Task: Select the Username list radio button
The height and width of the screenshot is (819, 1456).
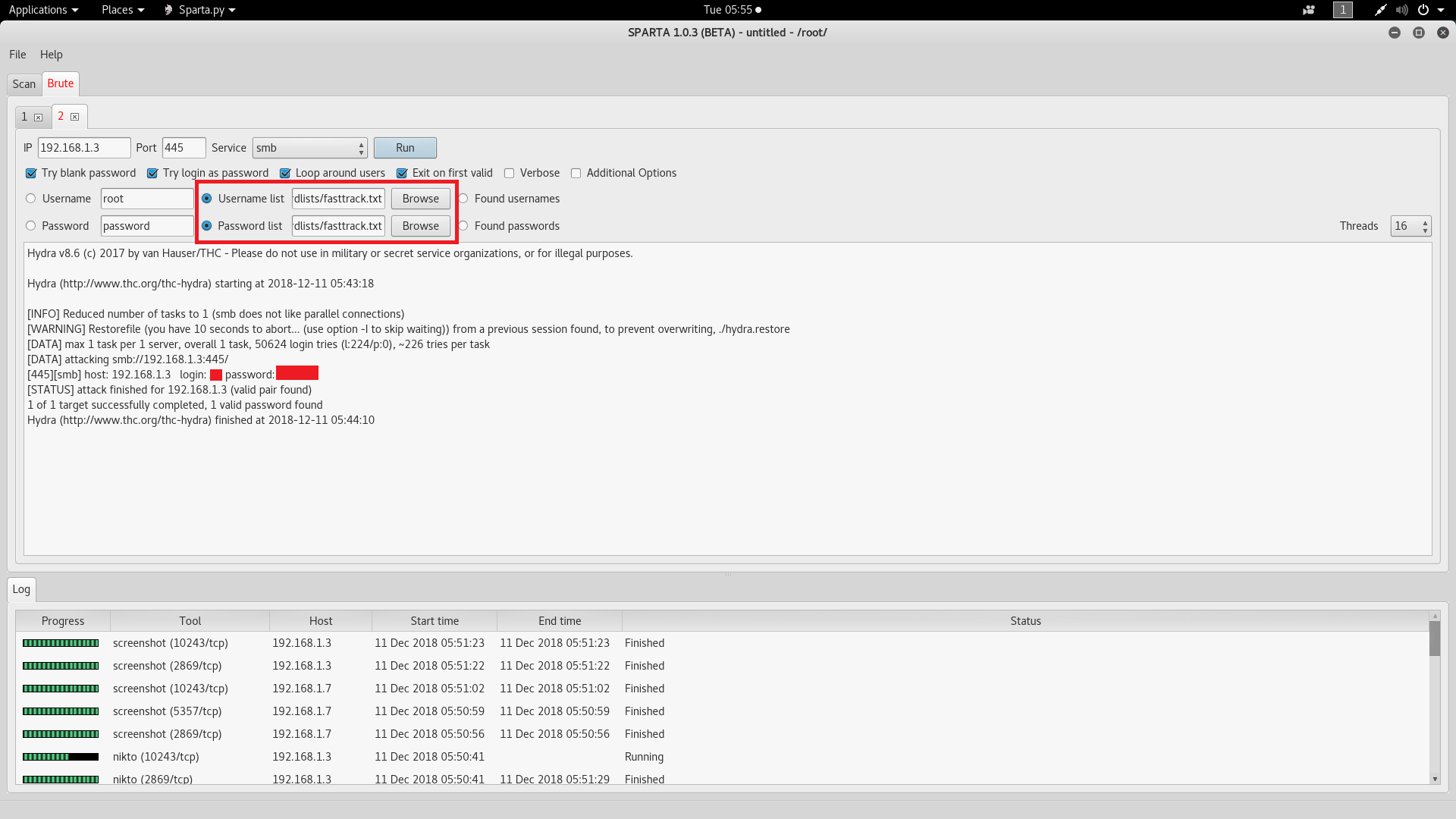Action: coord(206,199)
